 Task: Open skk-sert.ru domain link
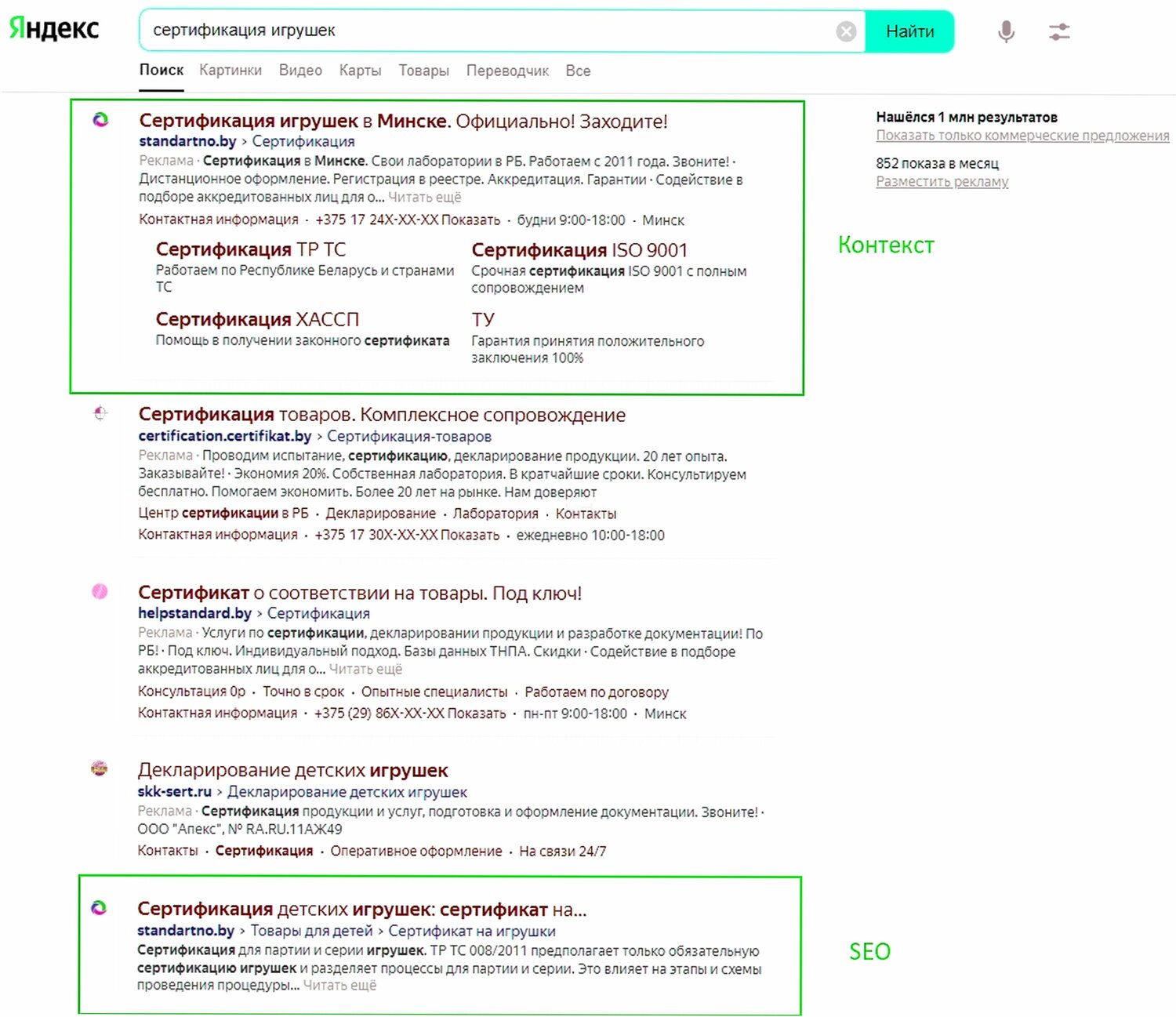pyautogui.click(x=174, y=791)
